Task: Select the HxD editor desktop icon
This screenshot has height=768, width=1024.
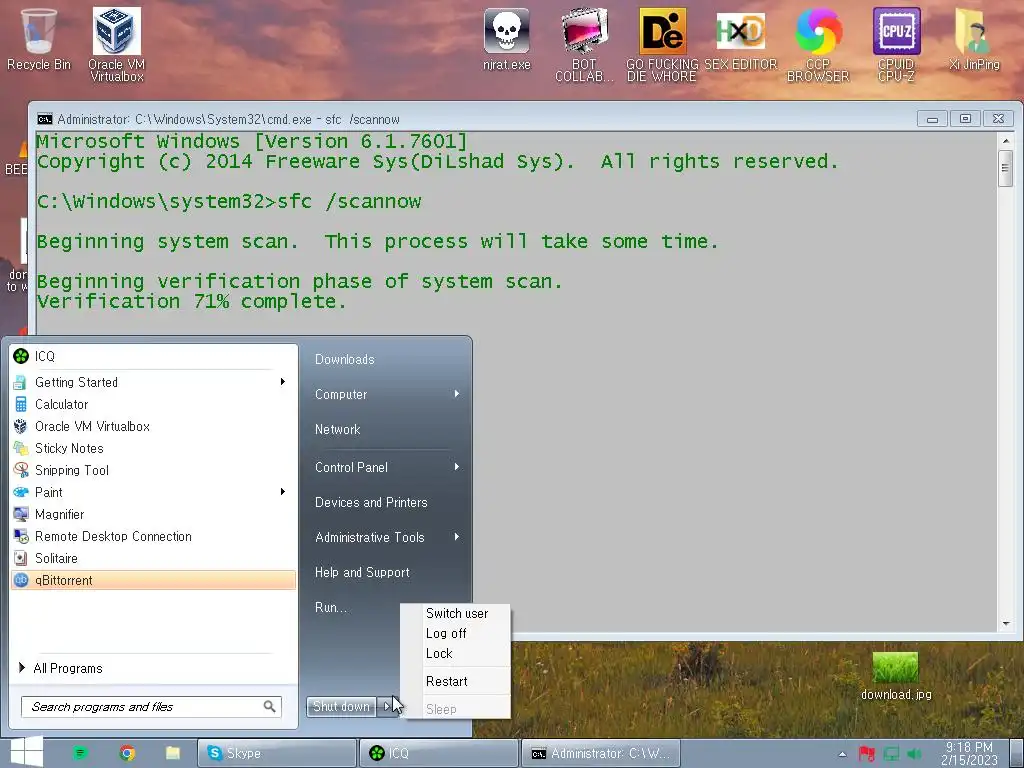Action: [x=740, y=39]
